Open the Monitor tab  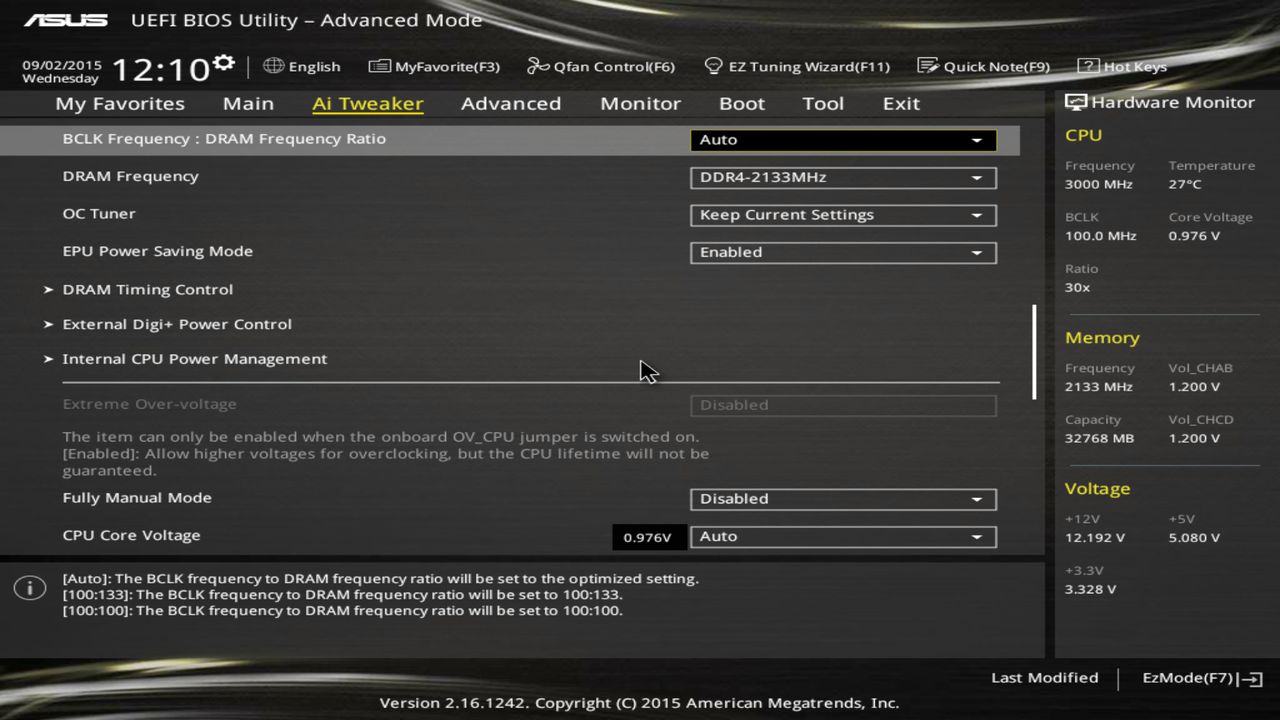pos(640,104)
